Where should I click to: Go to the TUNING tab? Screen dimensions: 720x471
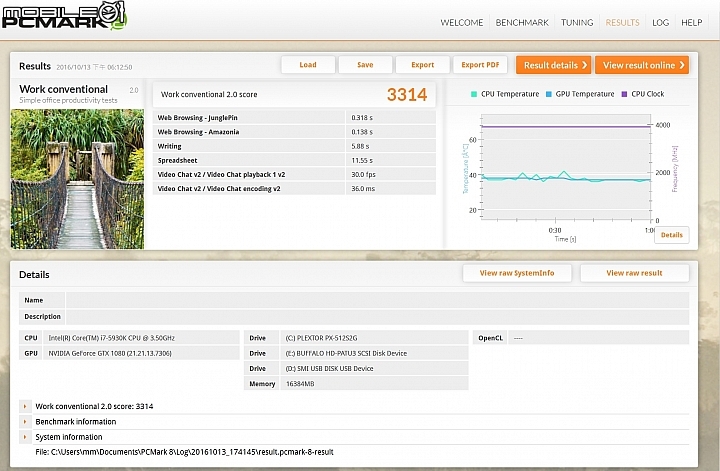tap(577, 22)
